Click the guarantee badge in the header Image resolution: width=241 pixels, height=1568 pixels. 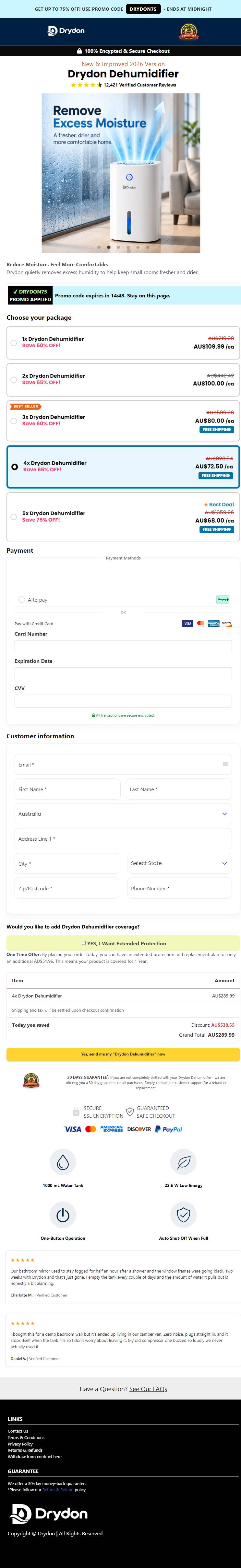[x=188, y=32]
